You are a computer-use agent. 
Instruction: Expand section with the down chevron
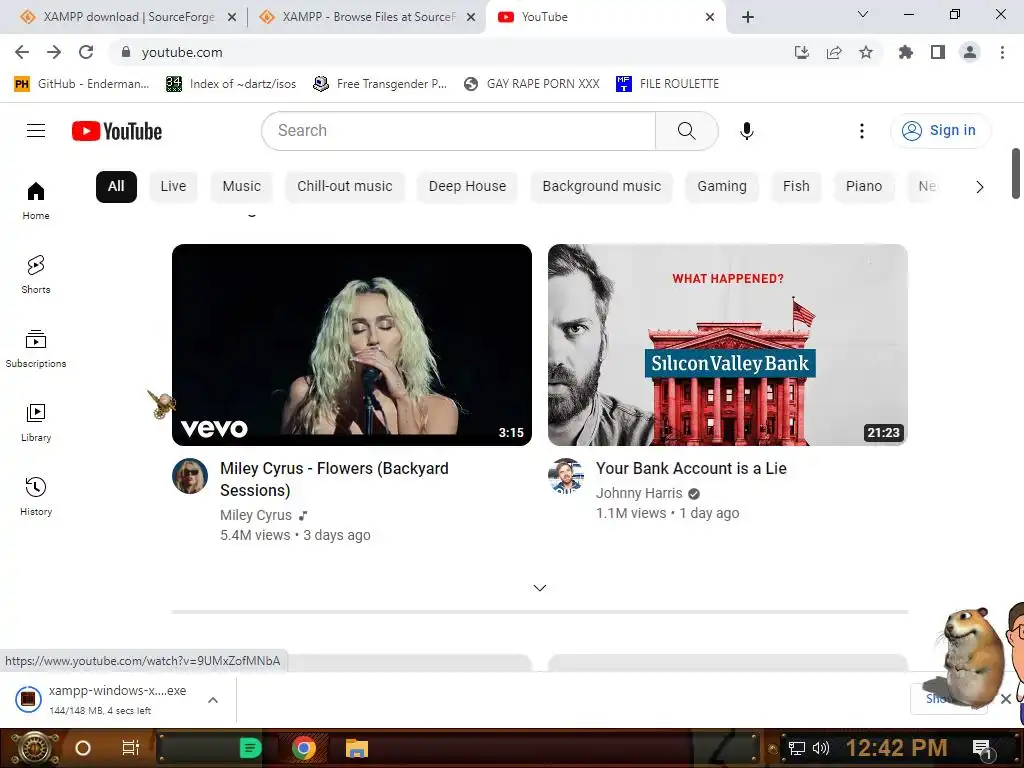point(539,588)
